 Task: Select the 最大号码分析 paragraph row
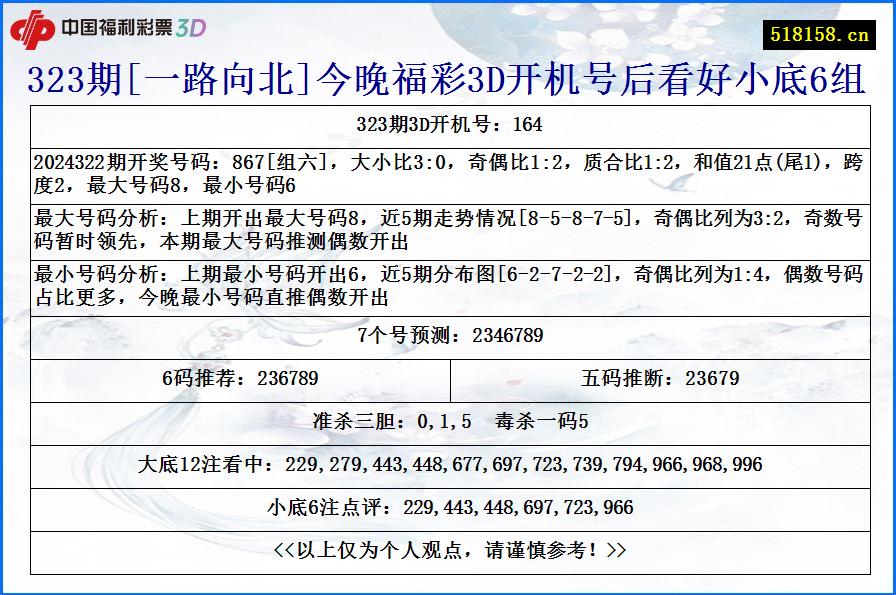[x=448, y=228]
